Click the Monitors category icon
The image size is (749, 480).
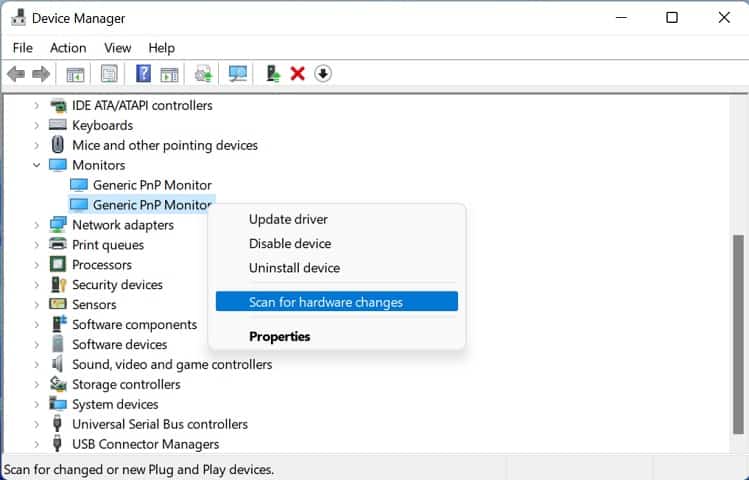[x=58, y=165]
